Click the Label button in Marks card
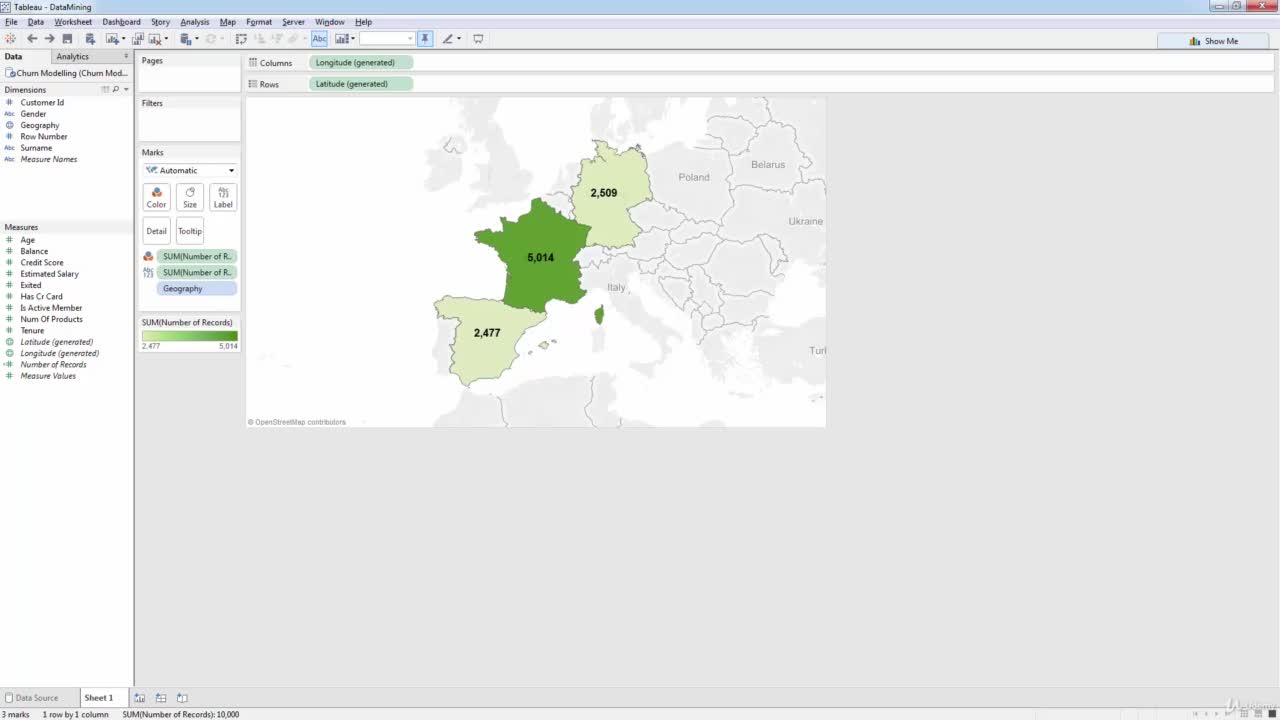1280x720 pixels. [223, 197]
